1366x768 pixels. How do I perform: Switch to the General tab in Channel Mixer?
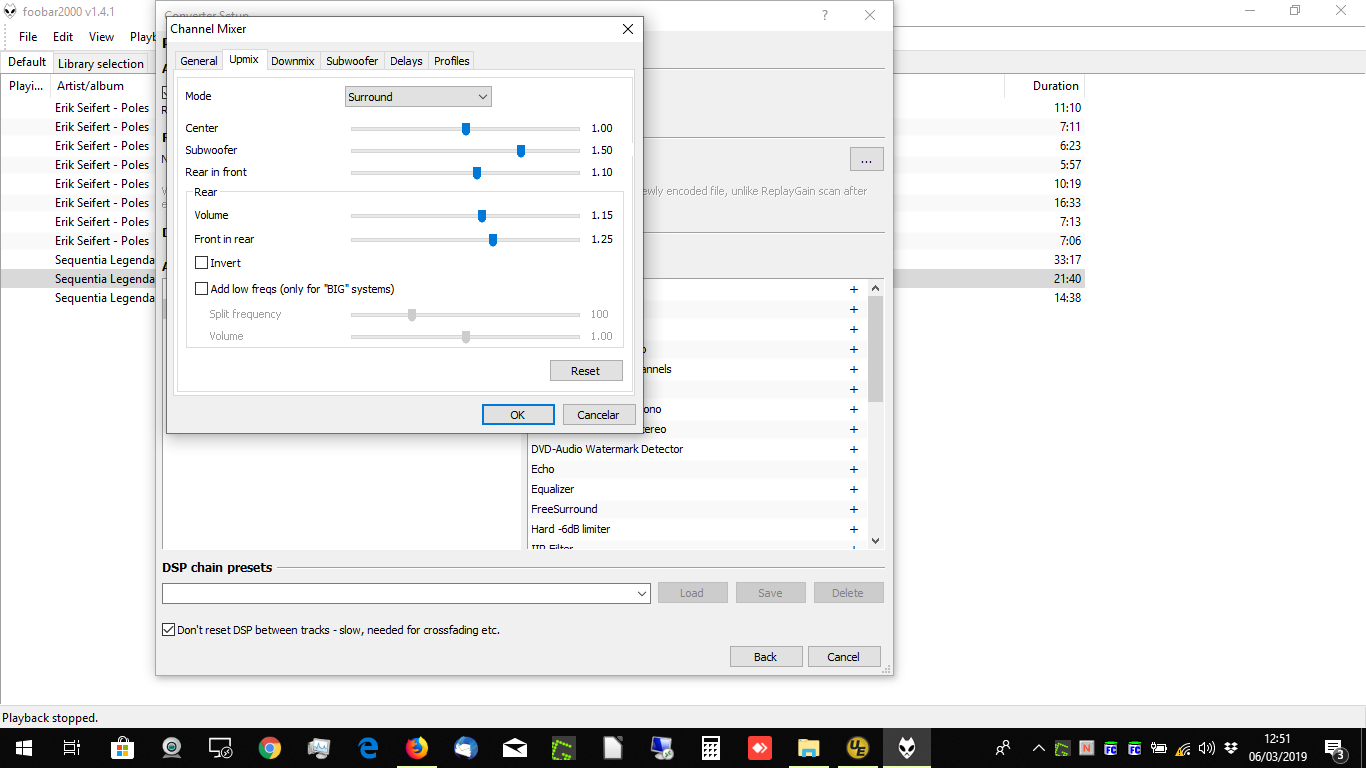199,61
